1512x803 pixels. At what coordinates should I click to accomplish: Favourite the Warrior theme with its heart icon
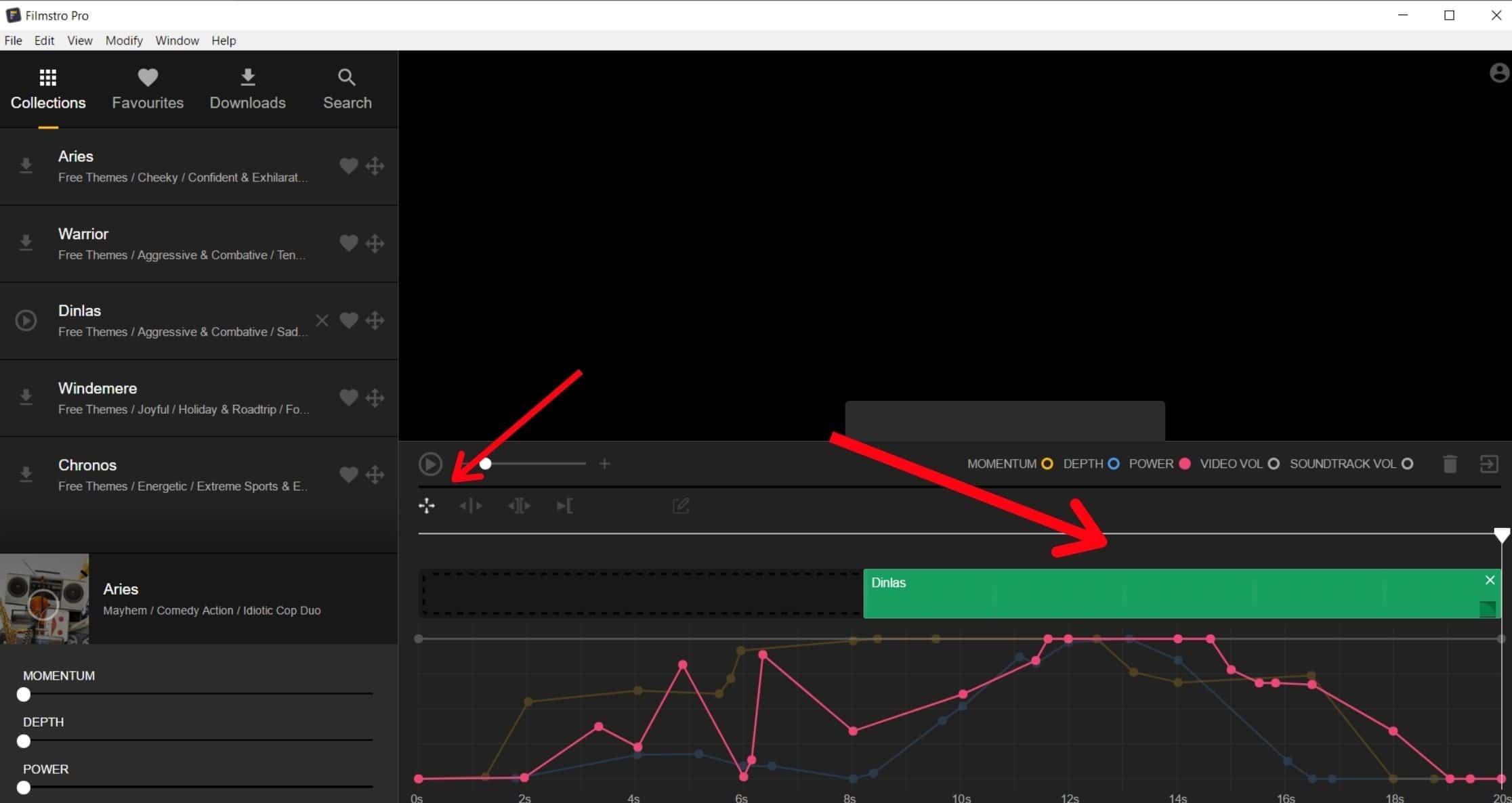tap(348, 243)
